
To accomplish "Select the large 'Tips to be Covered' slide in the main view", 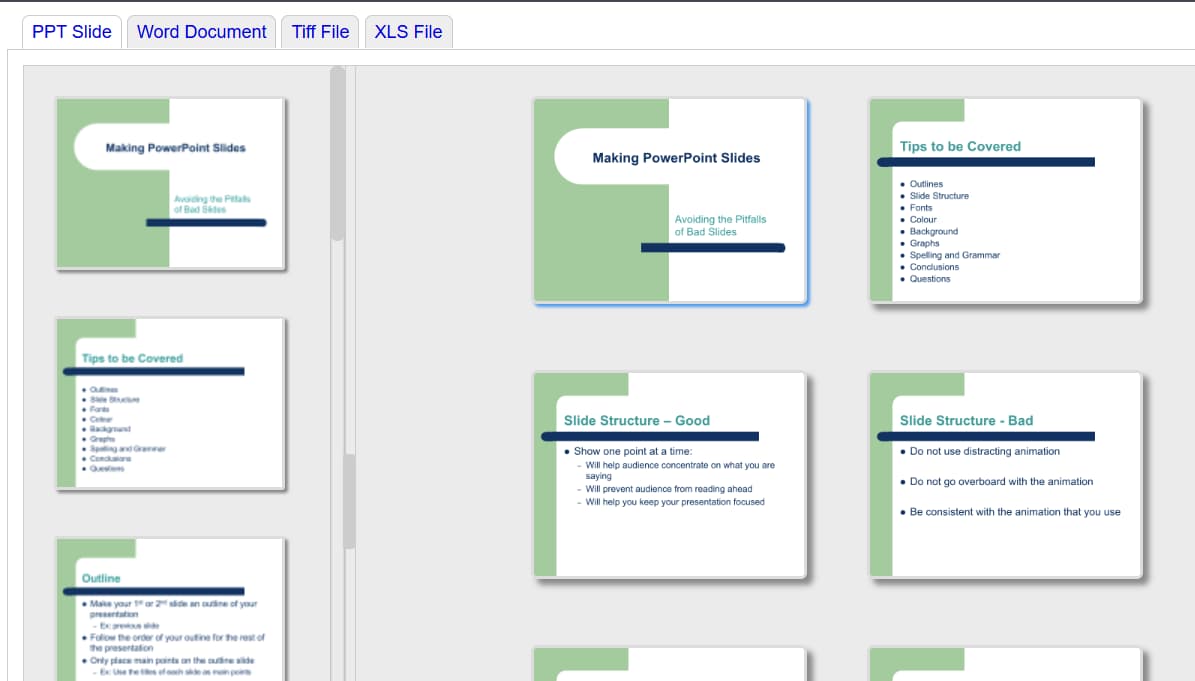I will click(x=1005, y=200).
